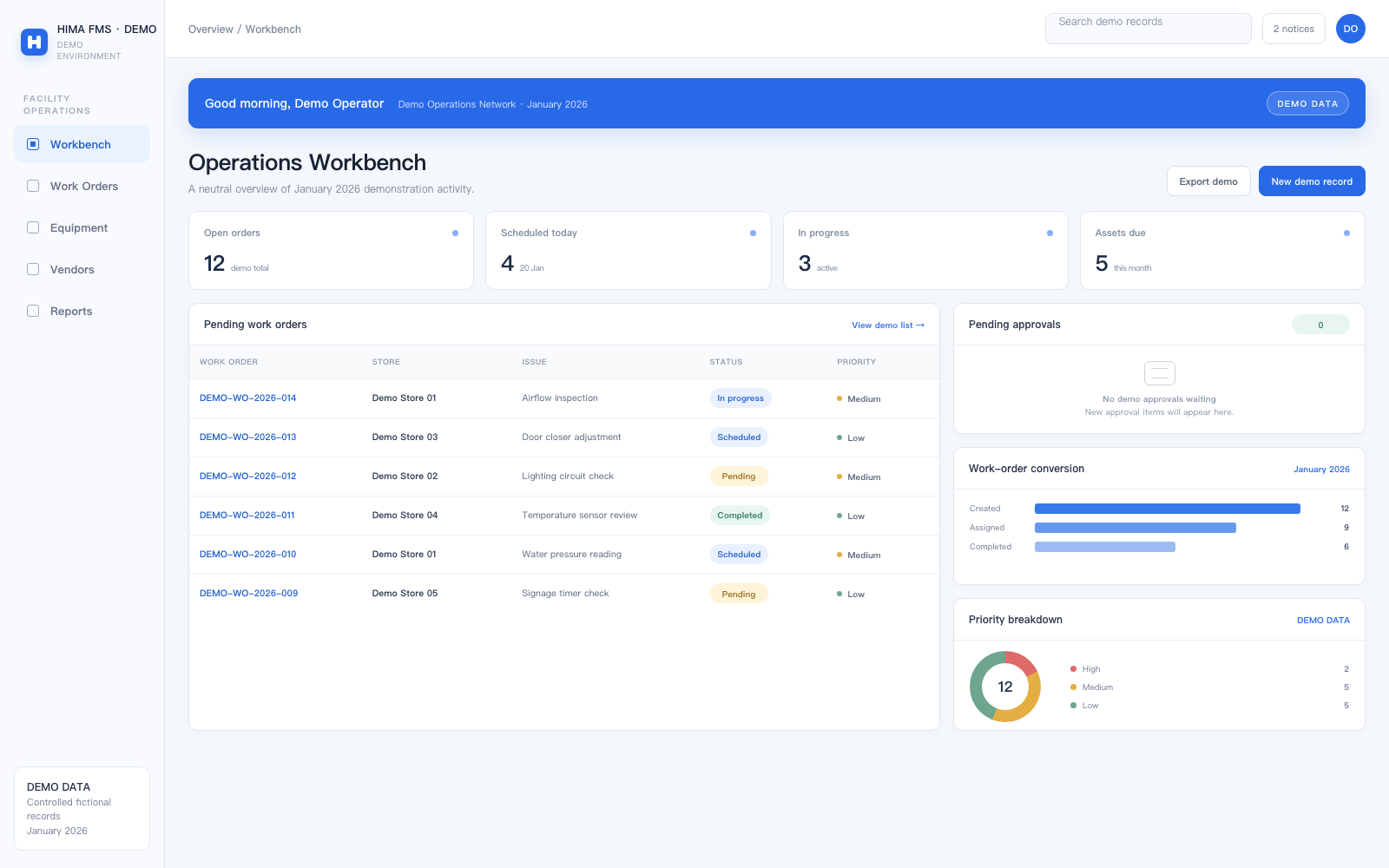Screen dimensions: 1389x868
Task: Open work order DEMO-WO-2026-012
Action: tap(248, 477)
